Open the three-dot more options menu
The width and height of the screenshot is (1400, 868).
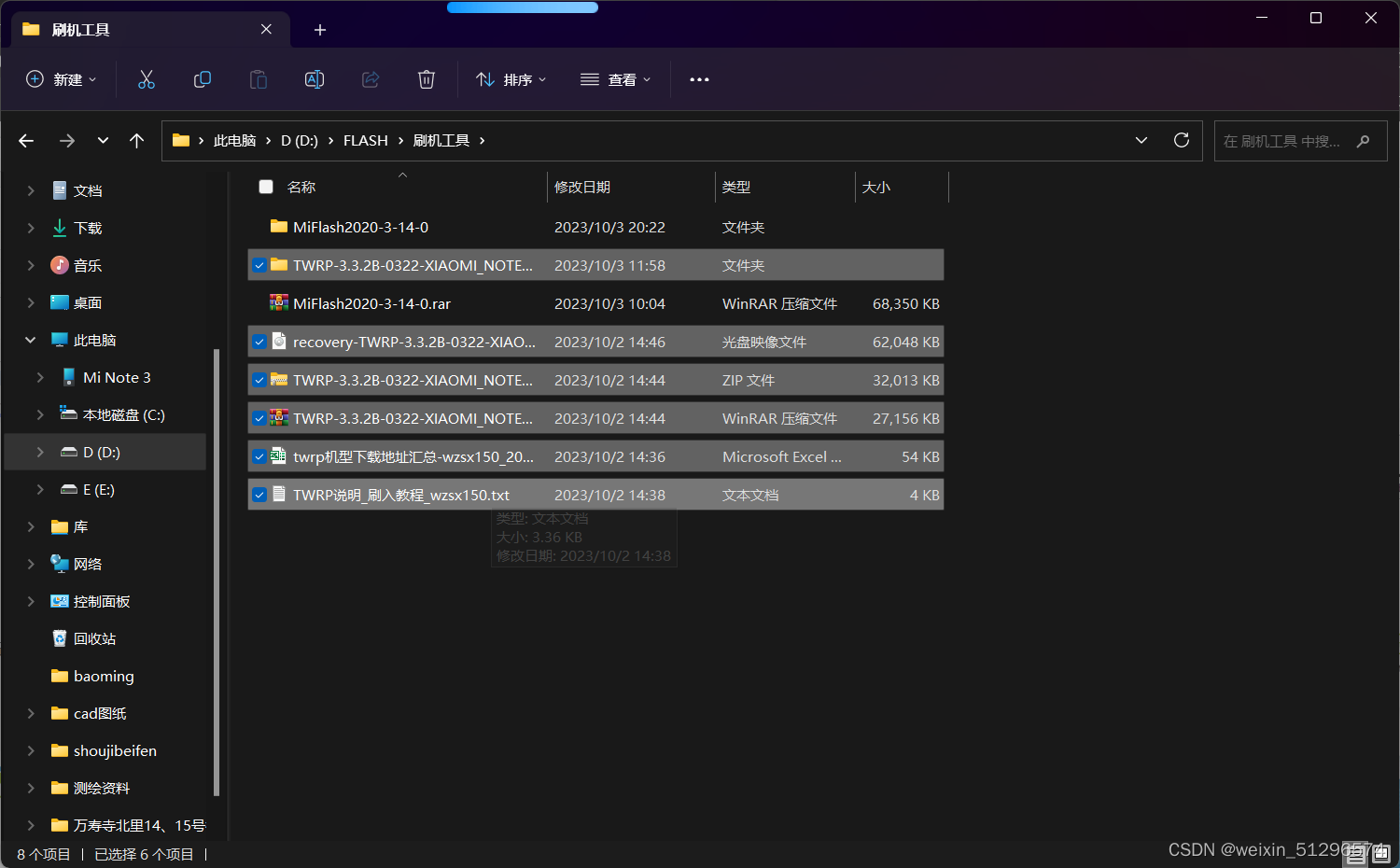coord(699,79)
